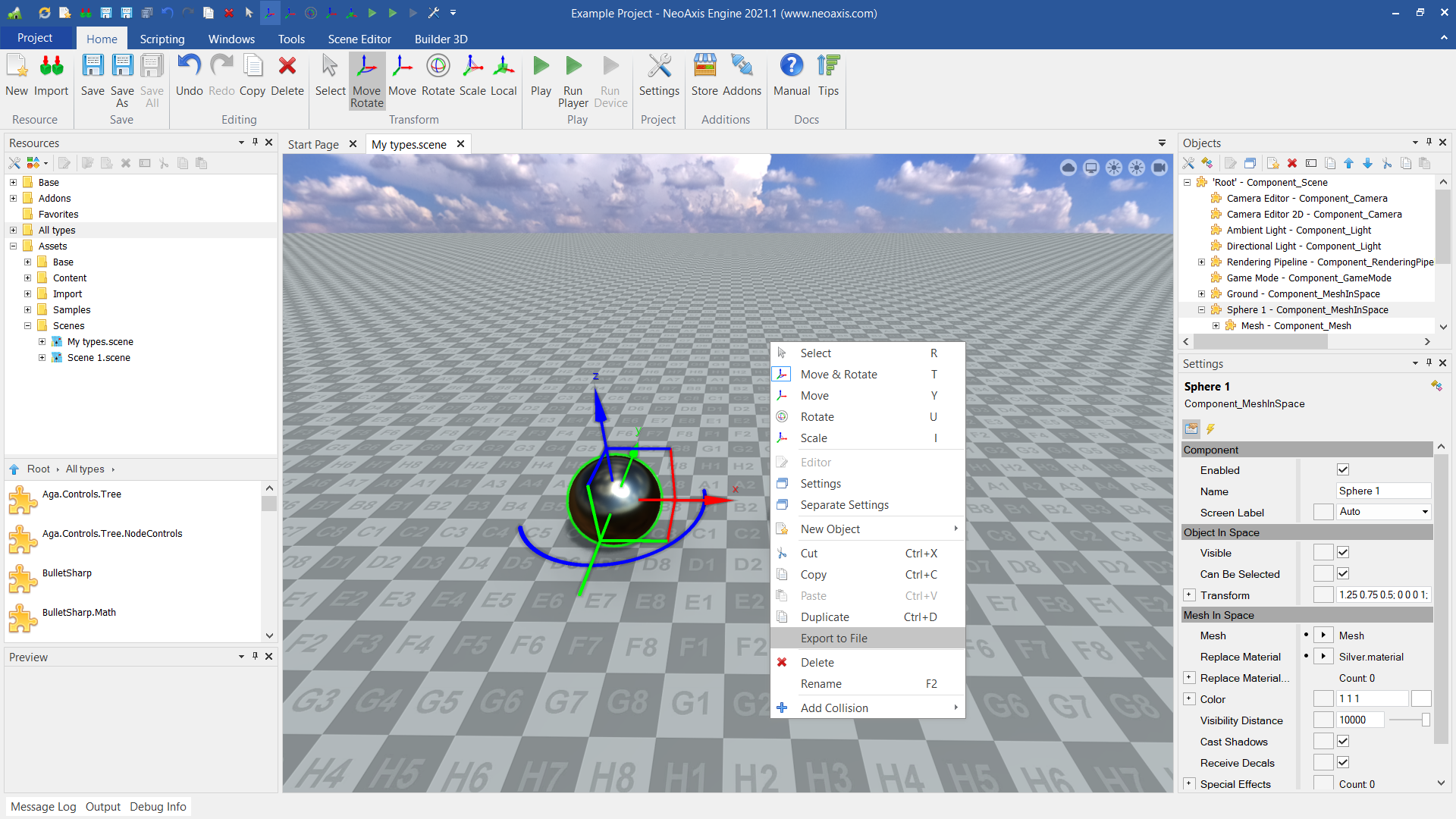This screenshot has height=819, width=1456.
Task: Click the Play button in ribbon
Action: 541,76
